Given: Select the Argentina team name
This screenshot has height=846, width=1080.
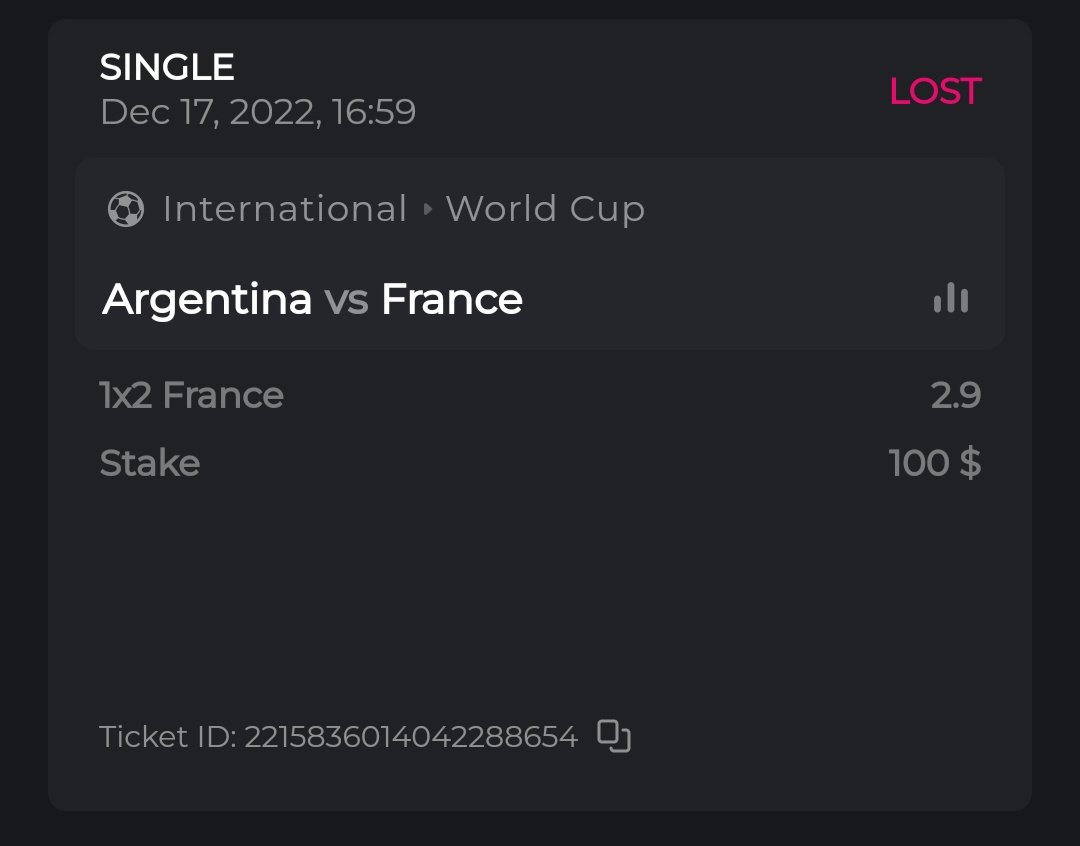Looking at the screenshot, I should click(207, 299).
